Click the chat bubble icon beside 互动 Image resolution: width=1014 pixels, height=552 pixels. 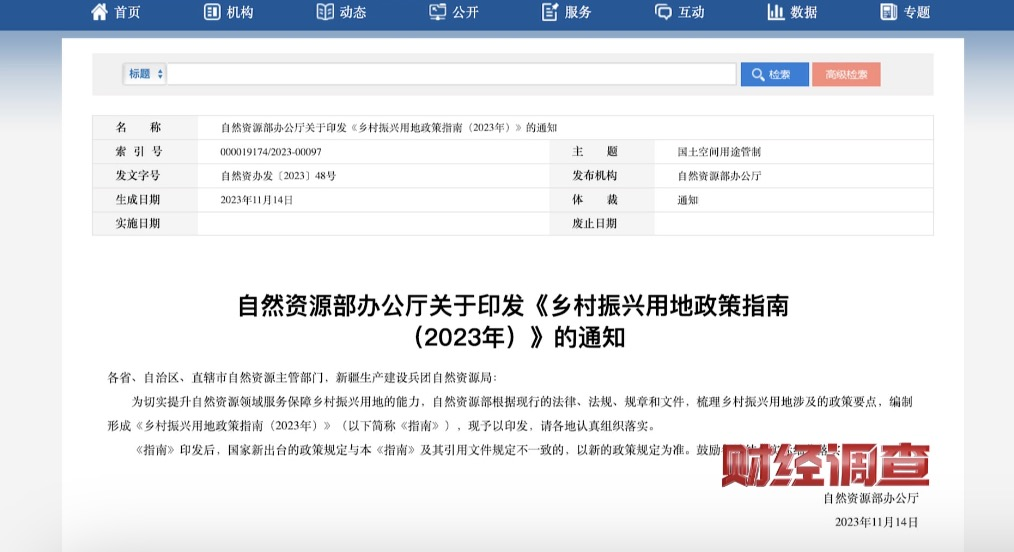[663, 12]
